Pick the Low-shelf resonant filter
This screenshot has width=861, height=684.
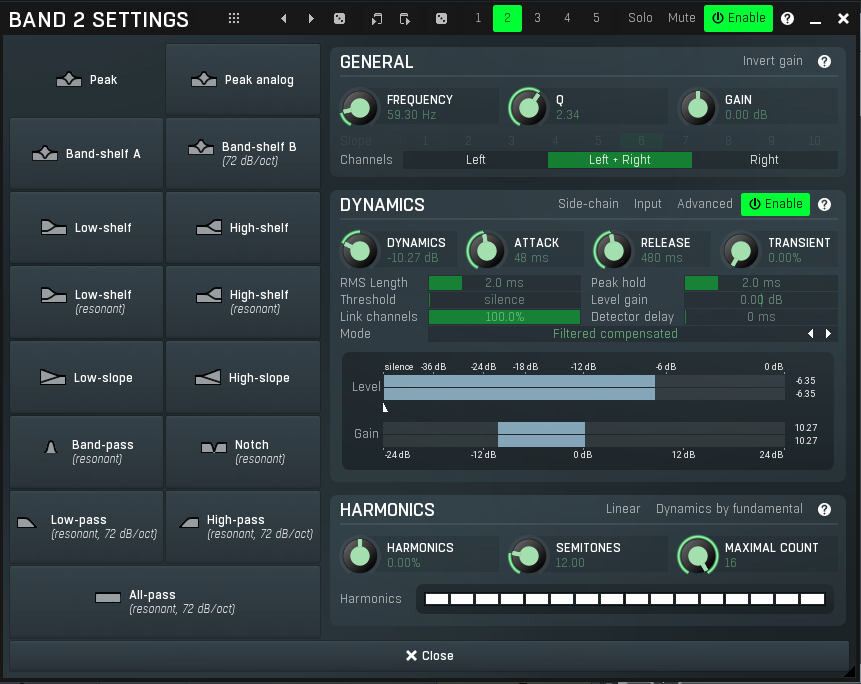[x=87, y=302]
